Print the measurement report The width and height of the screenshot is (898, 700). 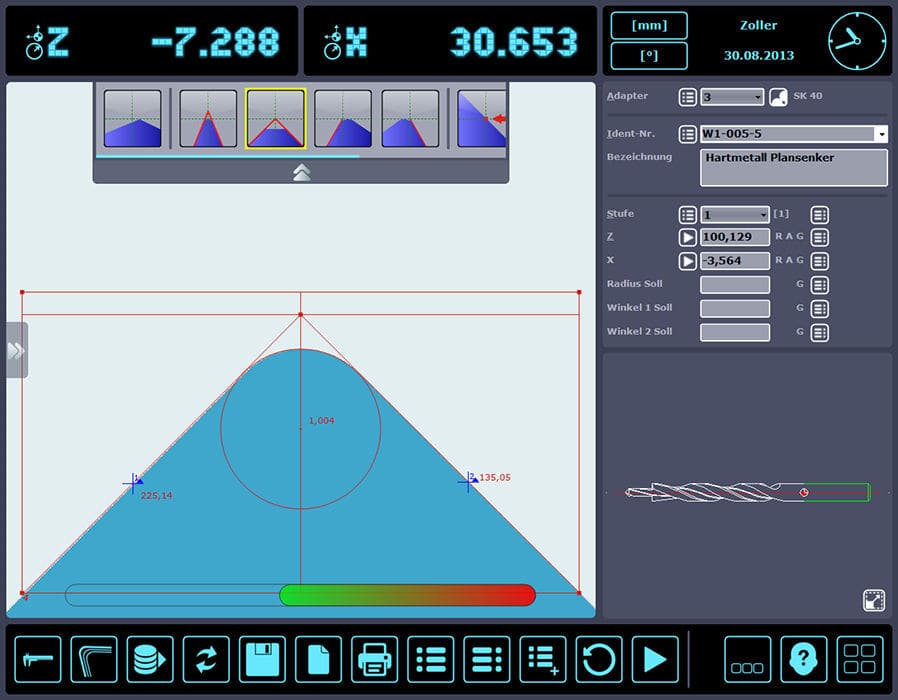pyautogui.click(x=373, y=658)
